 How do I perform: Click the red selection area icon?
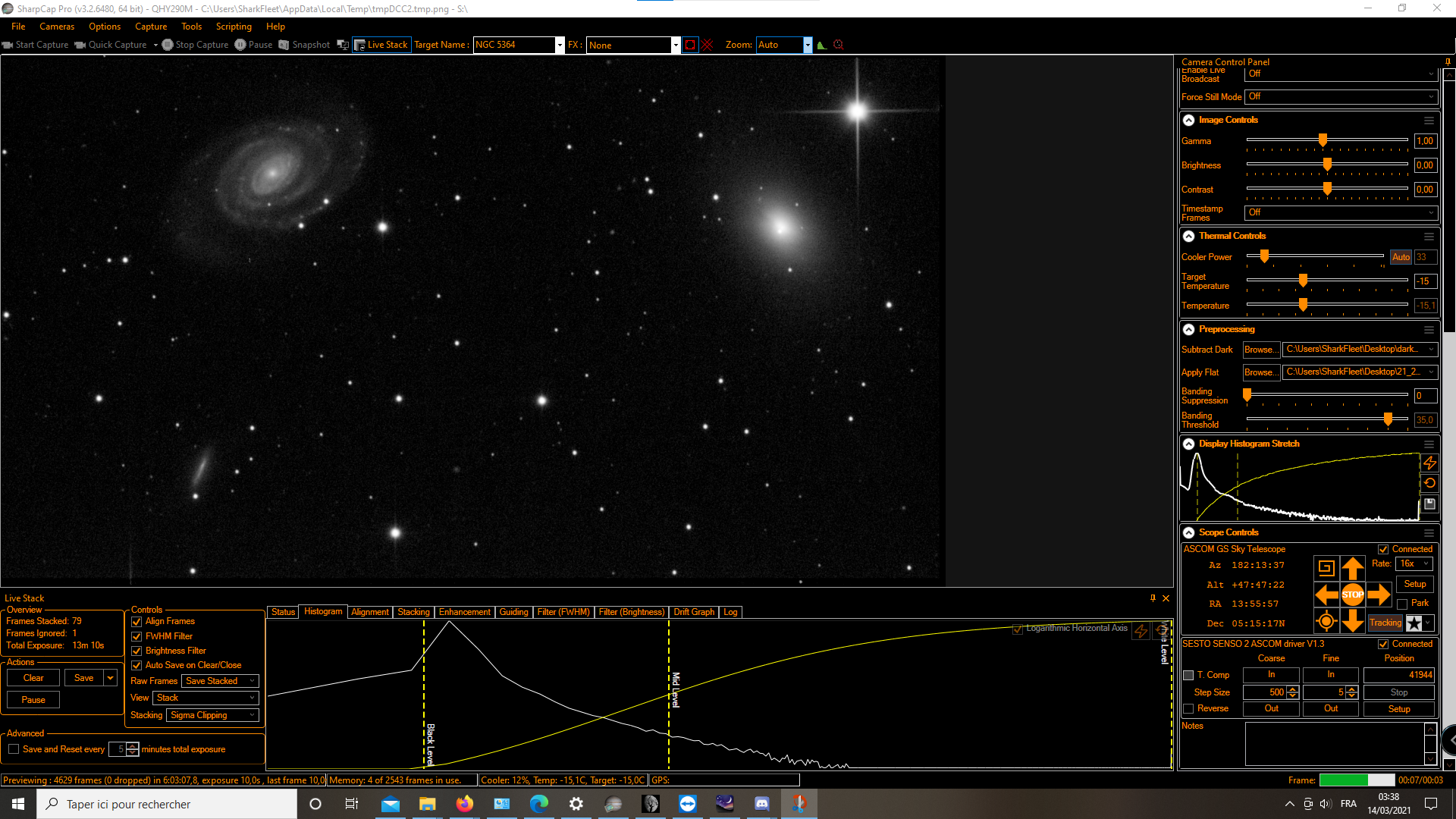[689, 45]
